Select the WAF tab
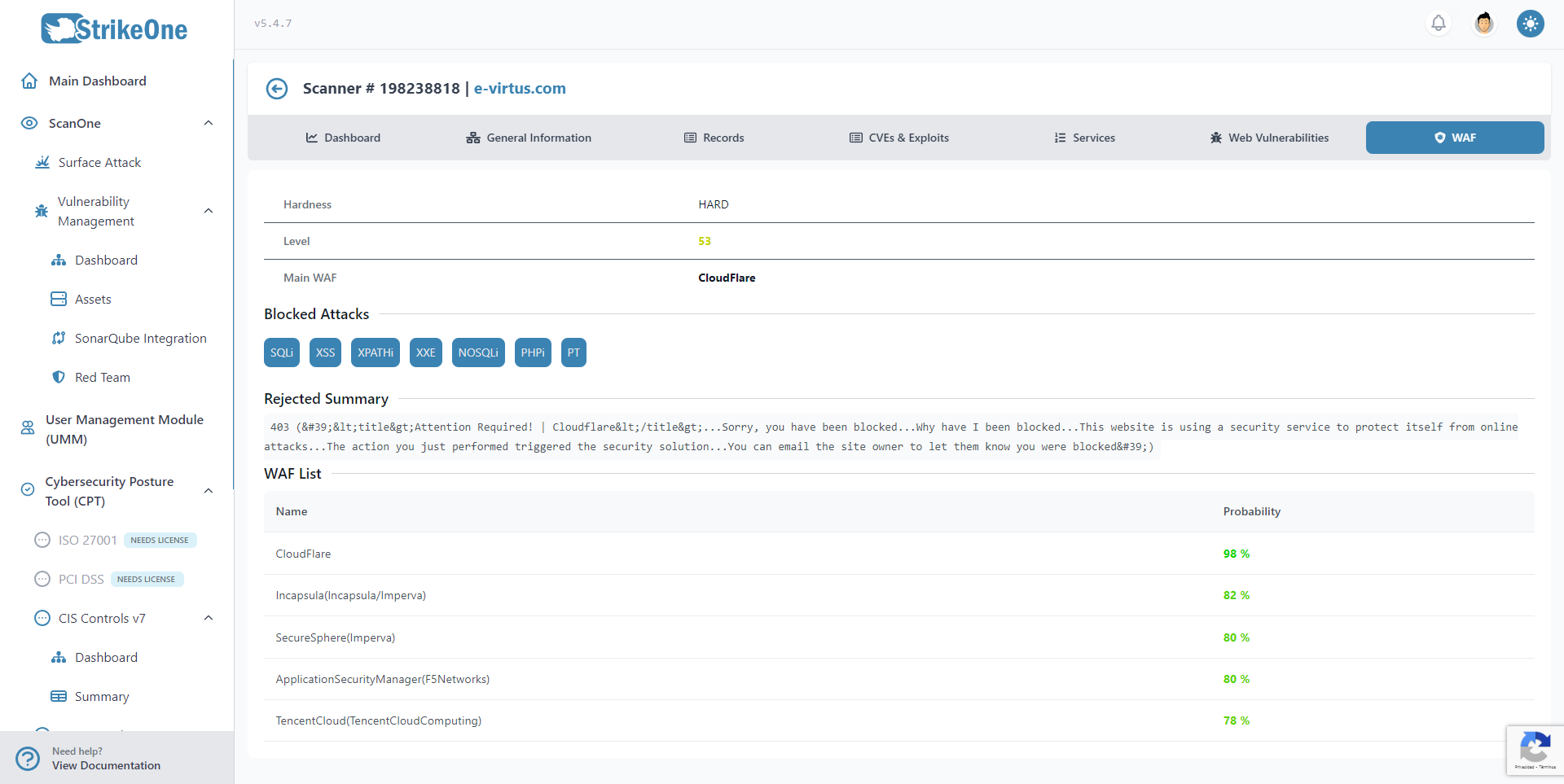 1455,138
